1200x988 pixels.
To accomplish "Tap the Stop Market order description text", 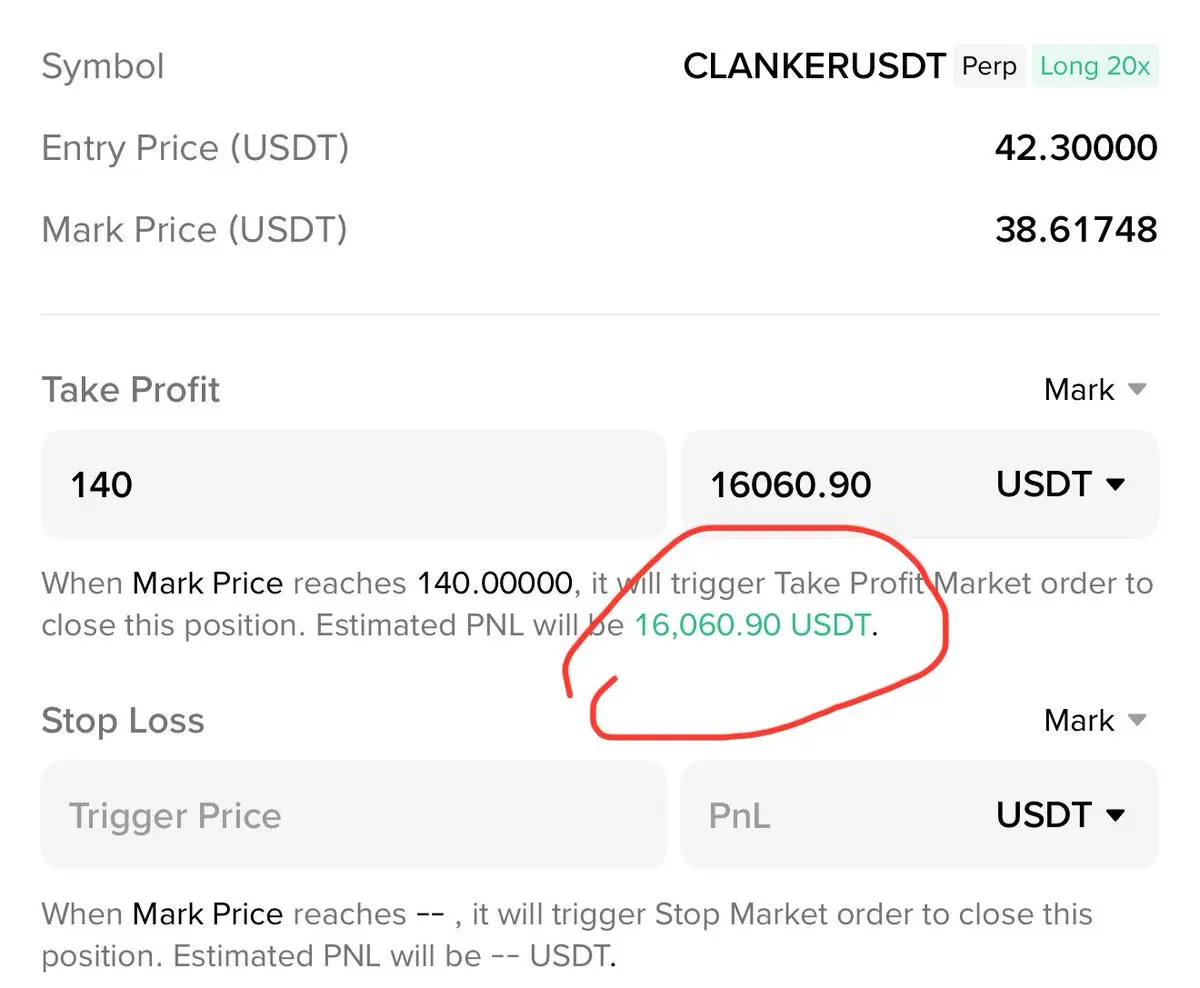I will (566, 935).
